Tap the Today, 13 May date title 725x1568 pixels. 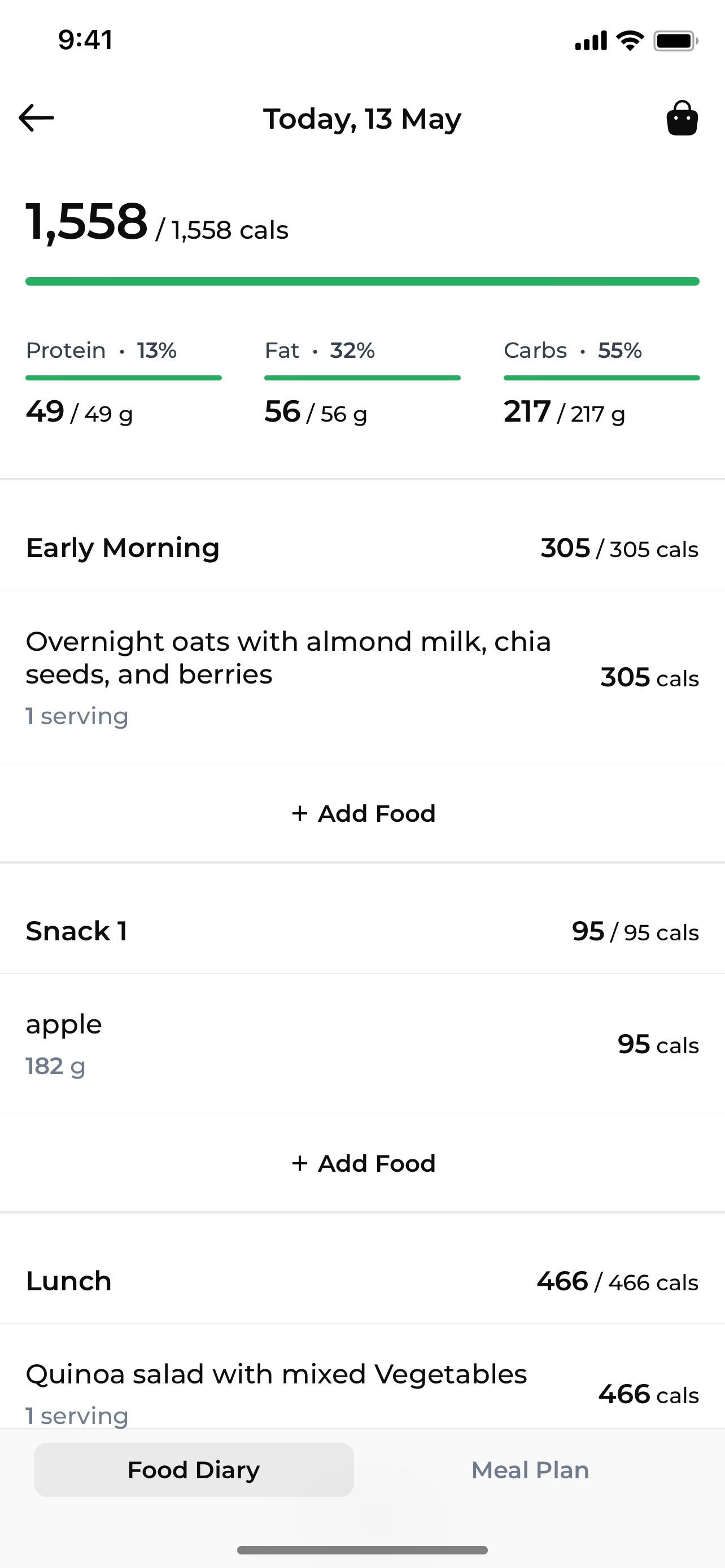362,119
